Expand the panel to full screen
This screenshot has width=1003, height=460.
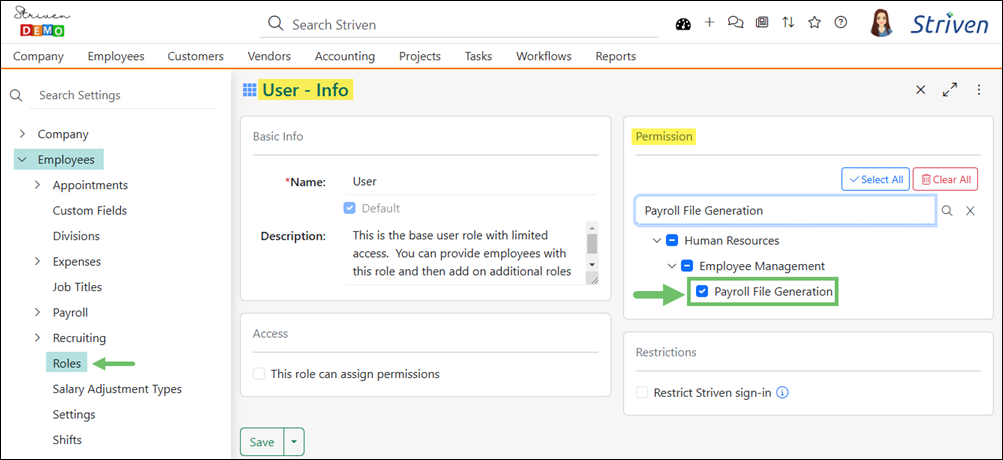tap(950, 90)
